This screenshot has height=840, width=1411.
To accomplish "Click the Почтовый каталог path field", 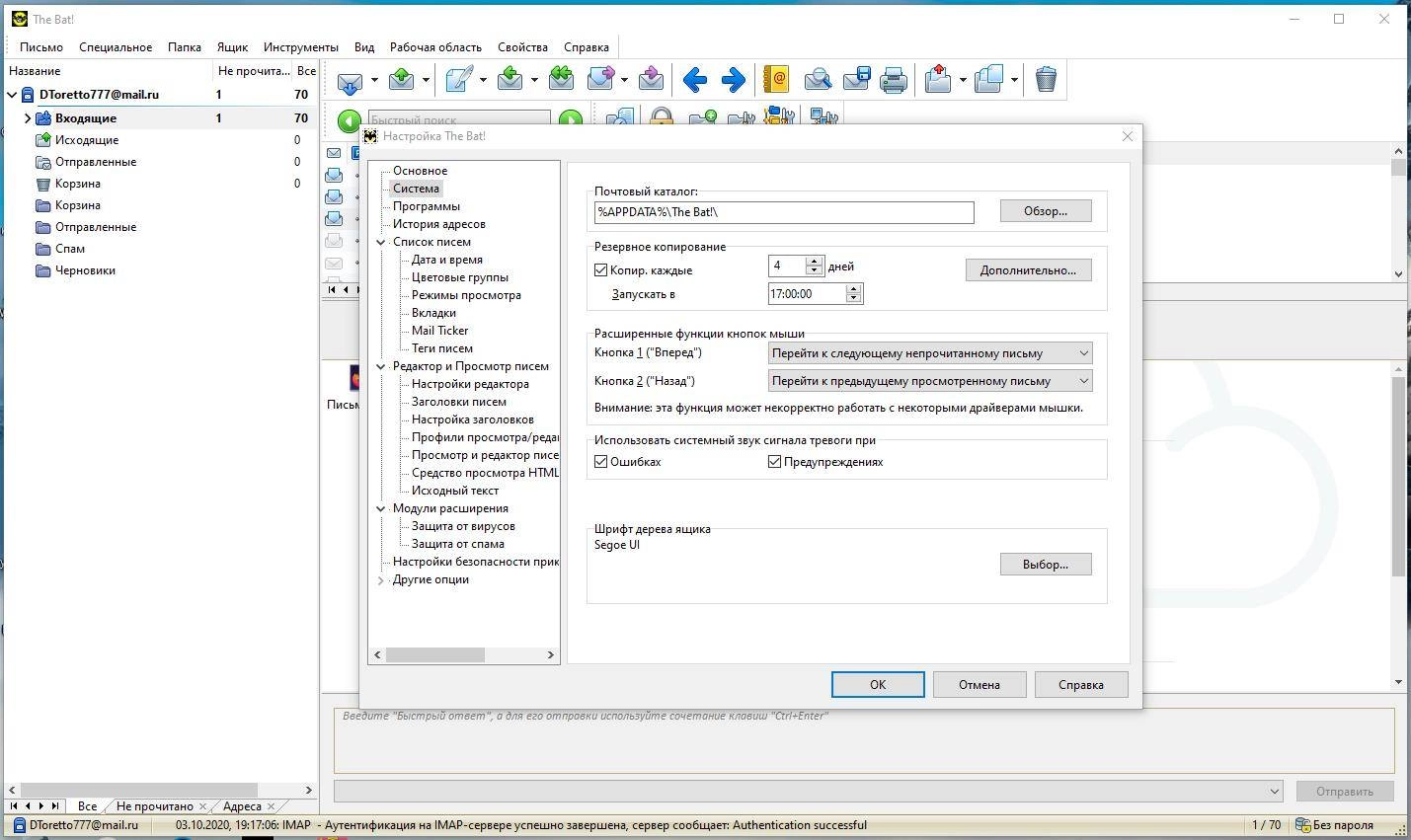I will coord(784,211).
